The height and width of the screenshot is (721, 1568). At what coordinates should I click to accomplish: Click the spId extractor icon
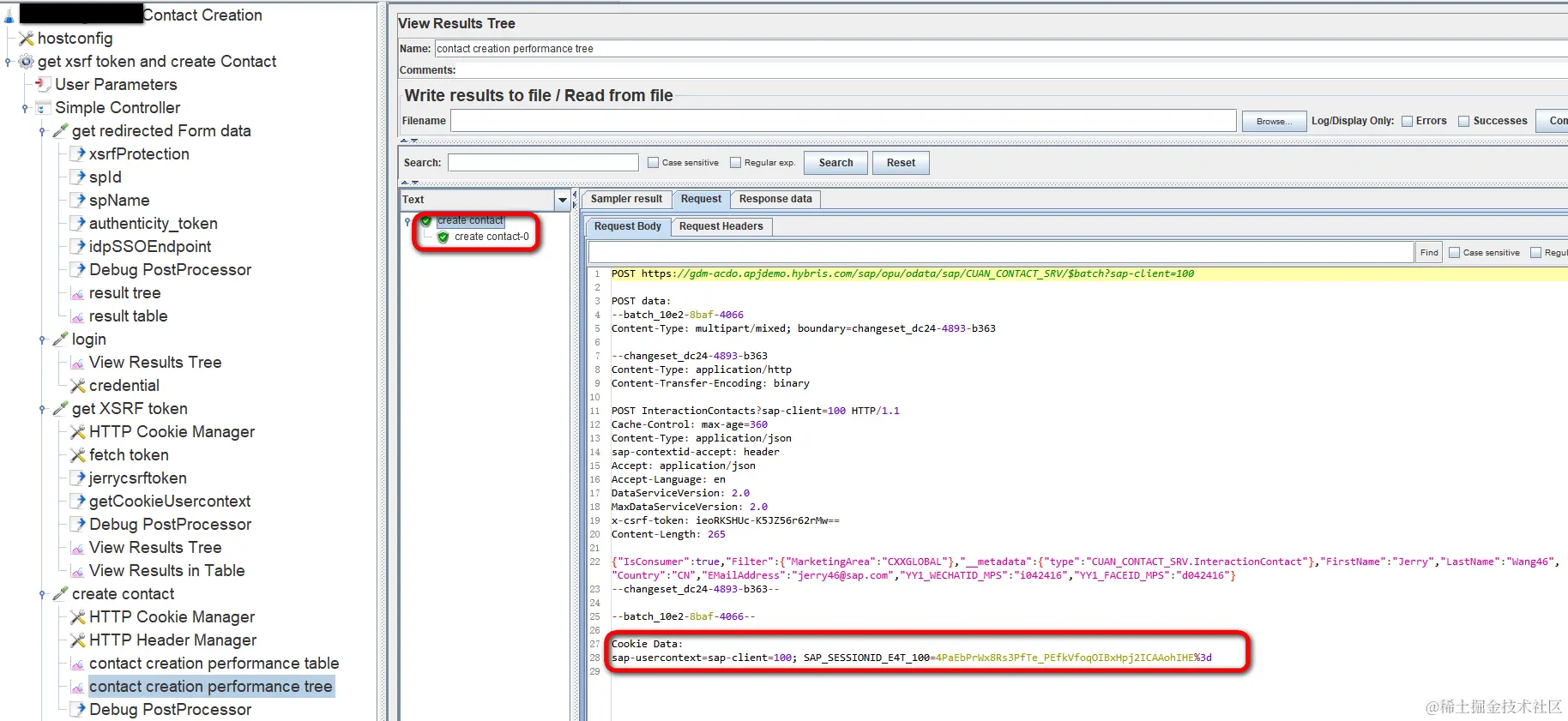(x=77, y=177)
